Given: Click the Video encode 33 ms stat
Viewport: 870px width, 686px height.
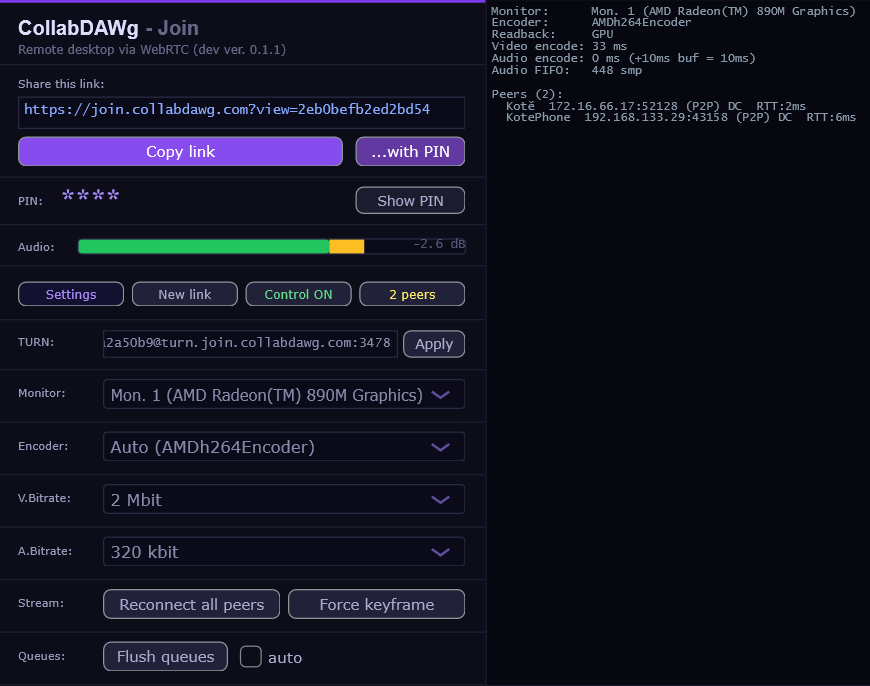Looking at the screenshot, I should pos(559,46).
